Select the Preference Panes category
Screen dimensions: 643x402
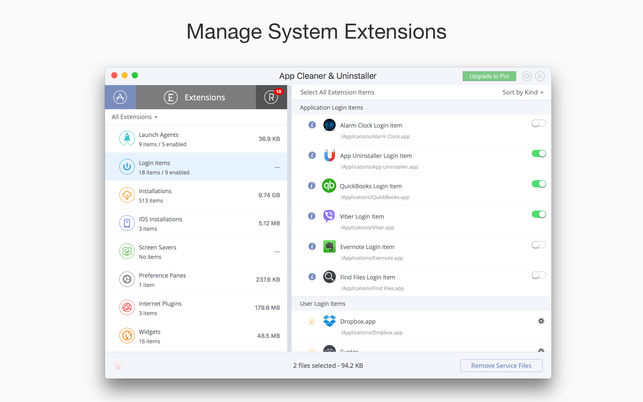coord(196,279)
